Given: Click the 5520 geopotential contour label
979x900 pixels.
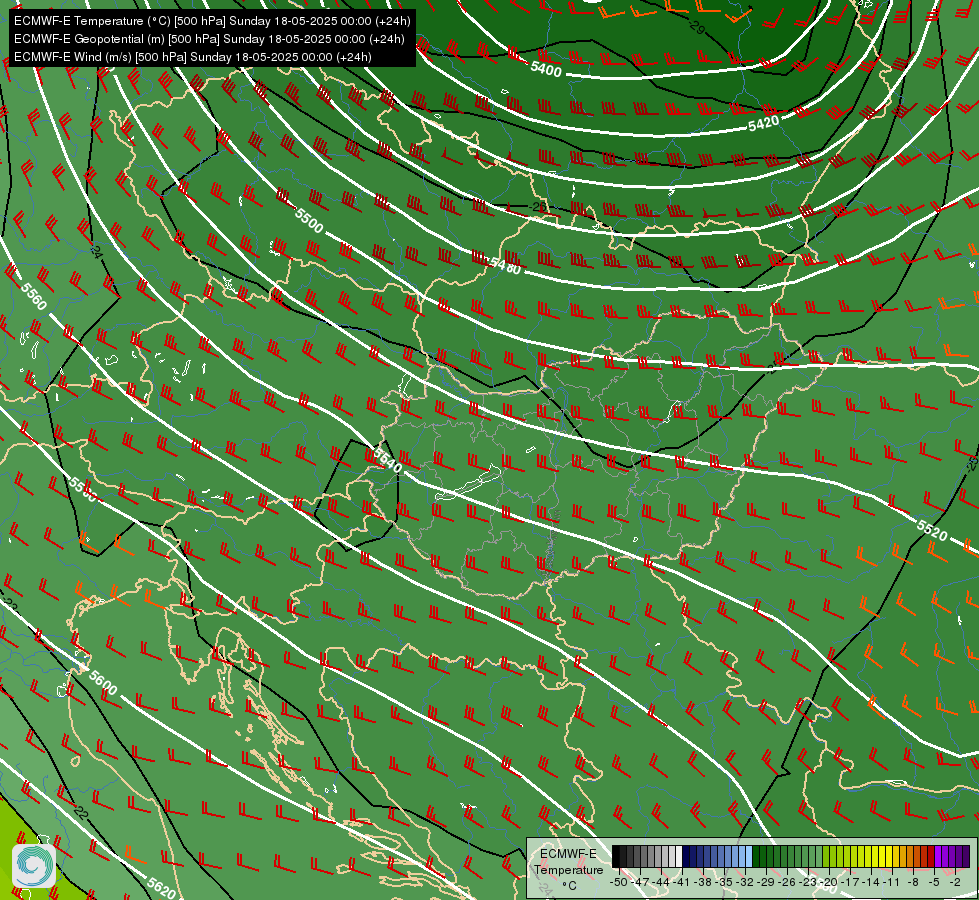Looking at the screenshot, I should (x=932, y=530).
